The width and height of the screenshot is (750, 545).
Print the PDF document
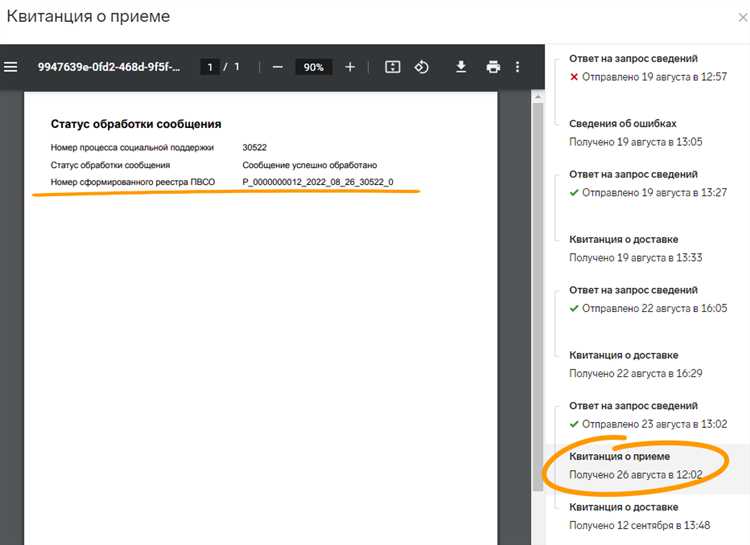point(493,67)
